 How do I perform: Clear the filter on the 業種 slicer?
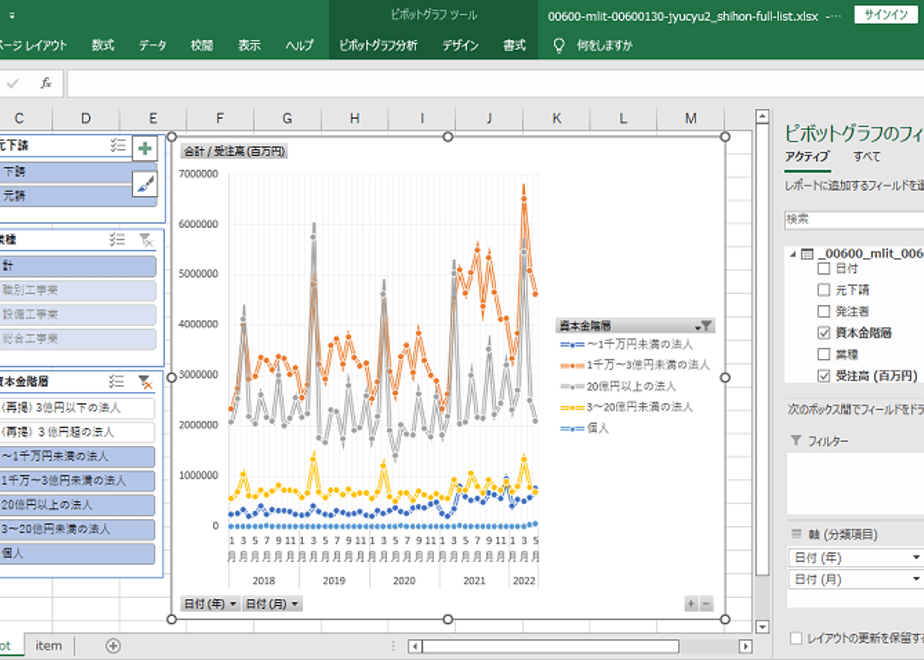point(146,239)
